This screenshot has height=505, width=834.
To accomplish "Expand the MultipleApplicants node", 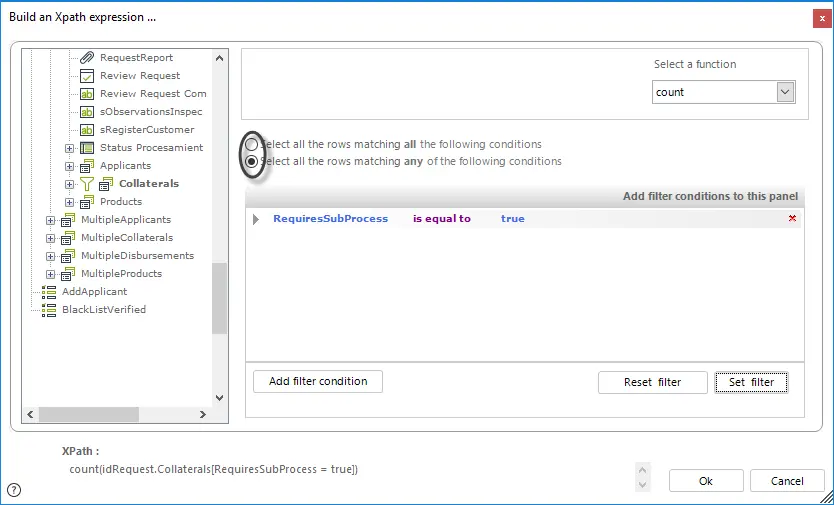I will click(x=50, y=220).
